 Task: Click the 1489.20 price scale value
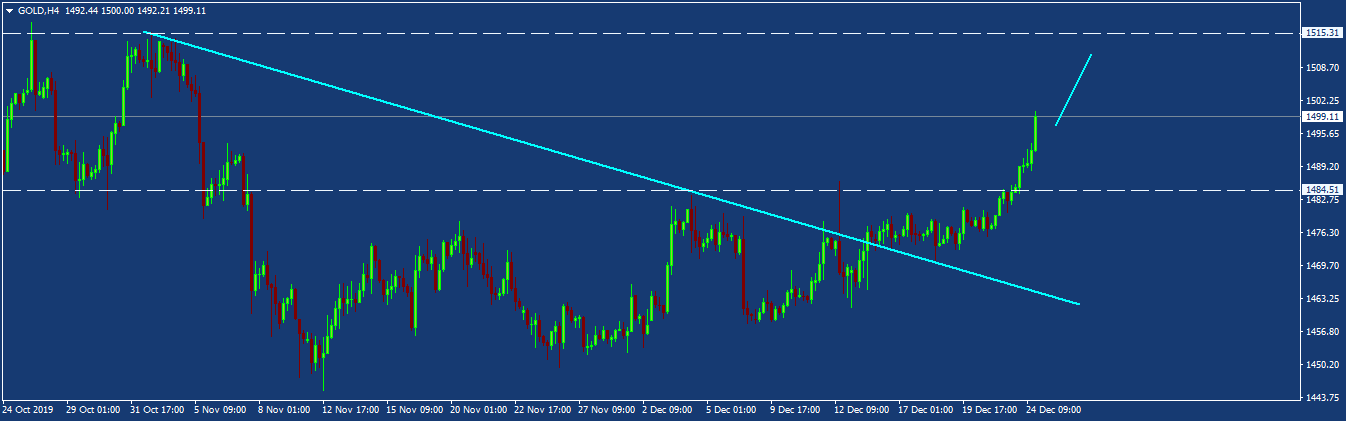pos(1323,167)
